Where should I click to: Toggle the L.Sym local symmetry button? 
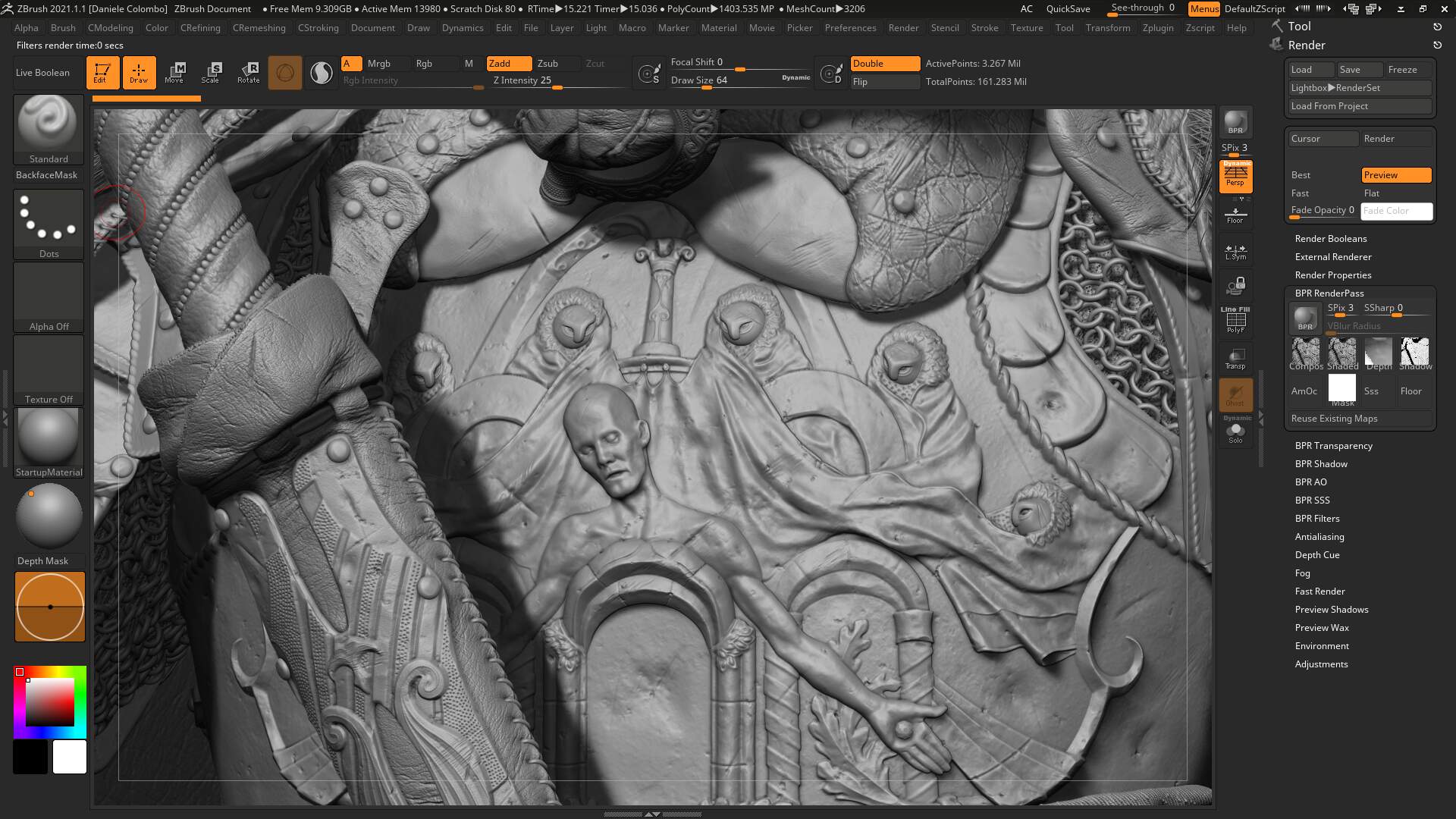click(1235, 252)
